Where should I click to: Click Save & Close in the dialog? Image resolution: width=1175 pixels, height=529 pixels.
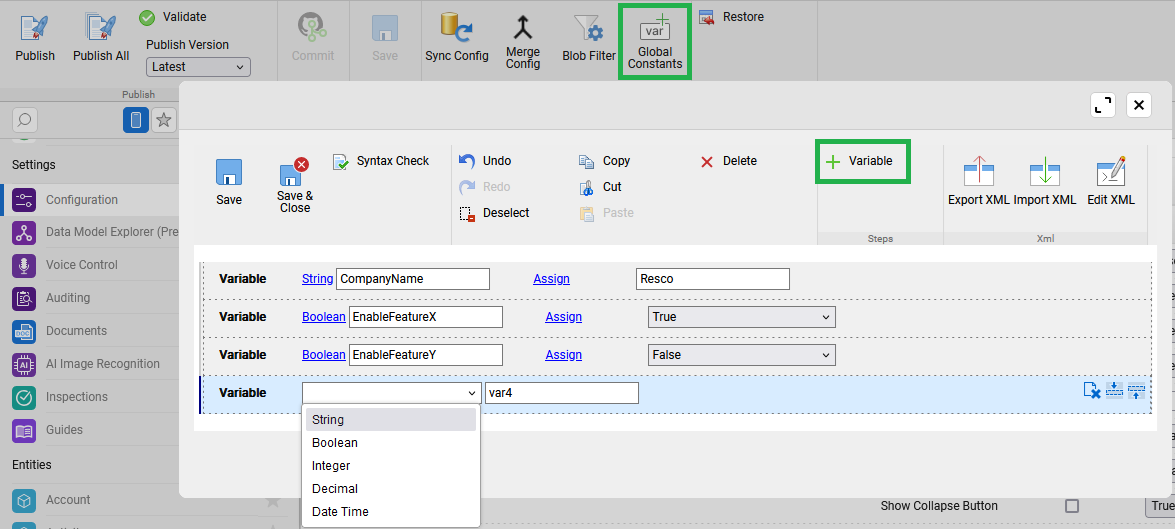click(294, 185)
